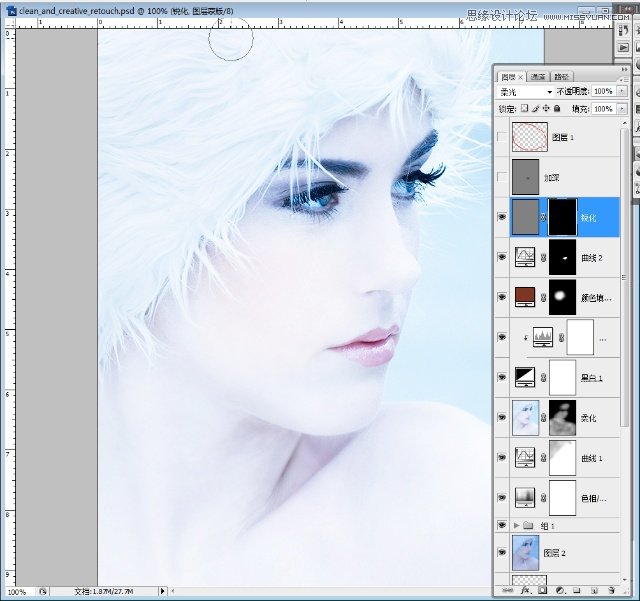Click the status bar document icon beside zoom
This screenshot has height=601, width=640.
[x=43, y=591]
